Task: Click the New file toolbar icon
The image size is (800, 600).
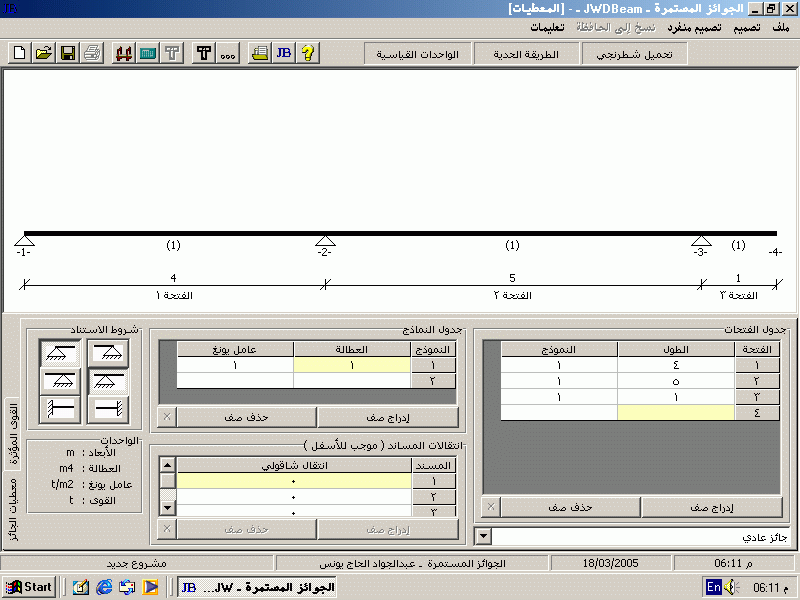Action: tap(20, 53)
